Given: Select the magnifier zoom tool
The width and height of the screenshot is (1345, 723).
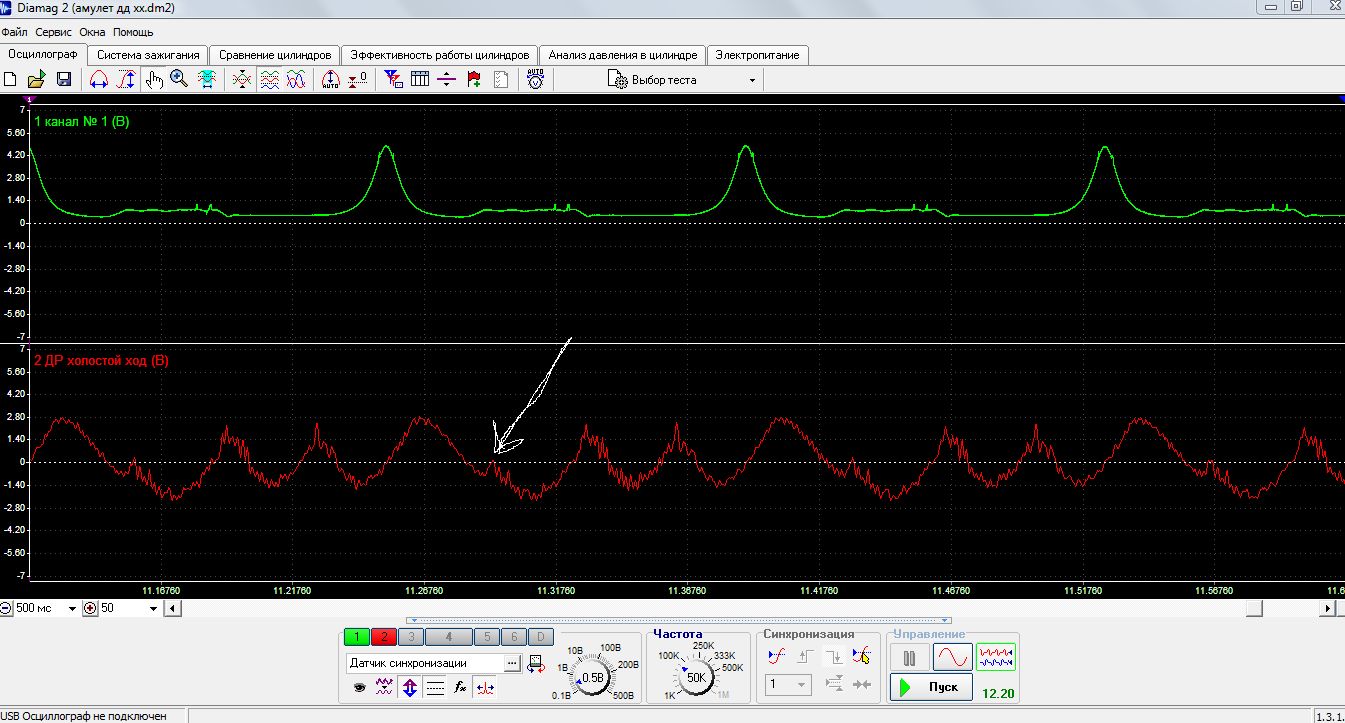Looking at the screenshot, I should pyautogui.click(x=180, y=80).
